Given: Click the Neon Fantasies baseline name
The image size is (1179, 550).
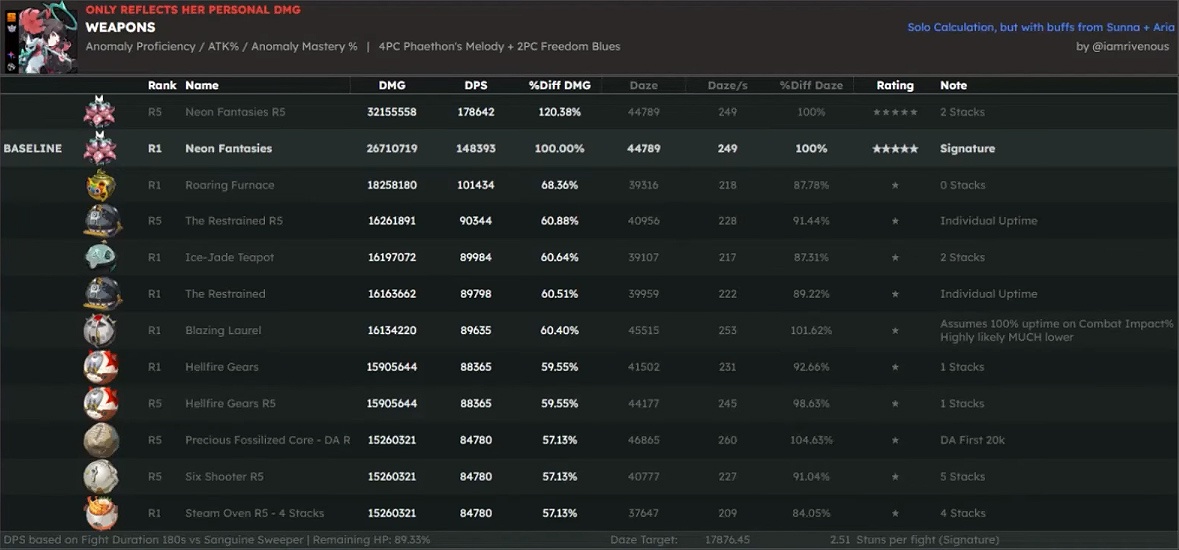Looking at the screenshot, I should [228, 148].
